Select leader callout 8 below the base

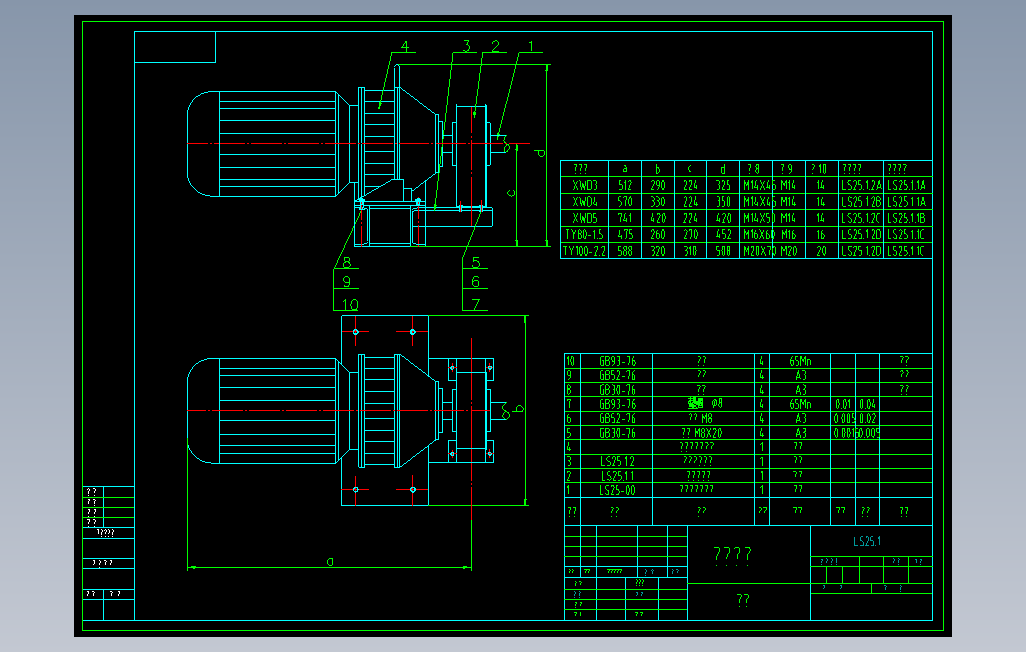[347, 263]
